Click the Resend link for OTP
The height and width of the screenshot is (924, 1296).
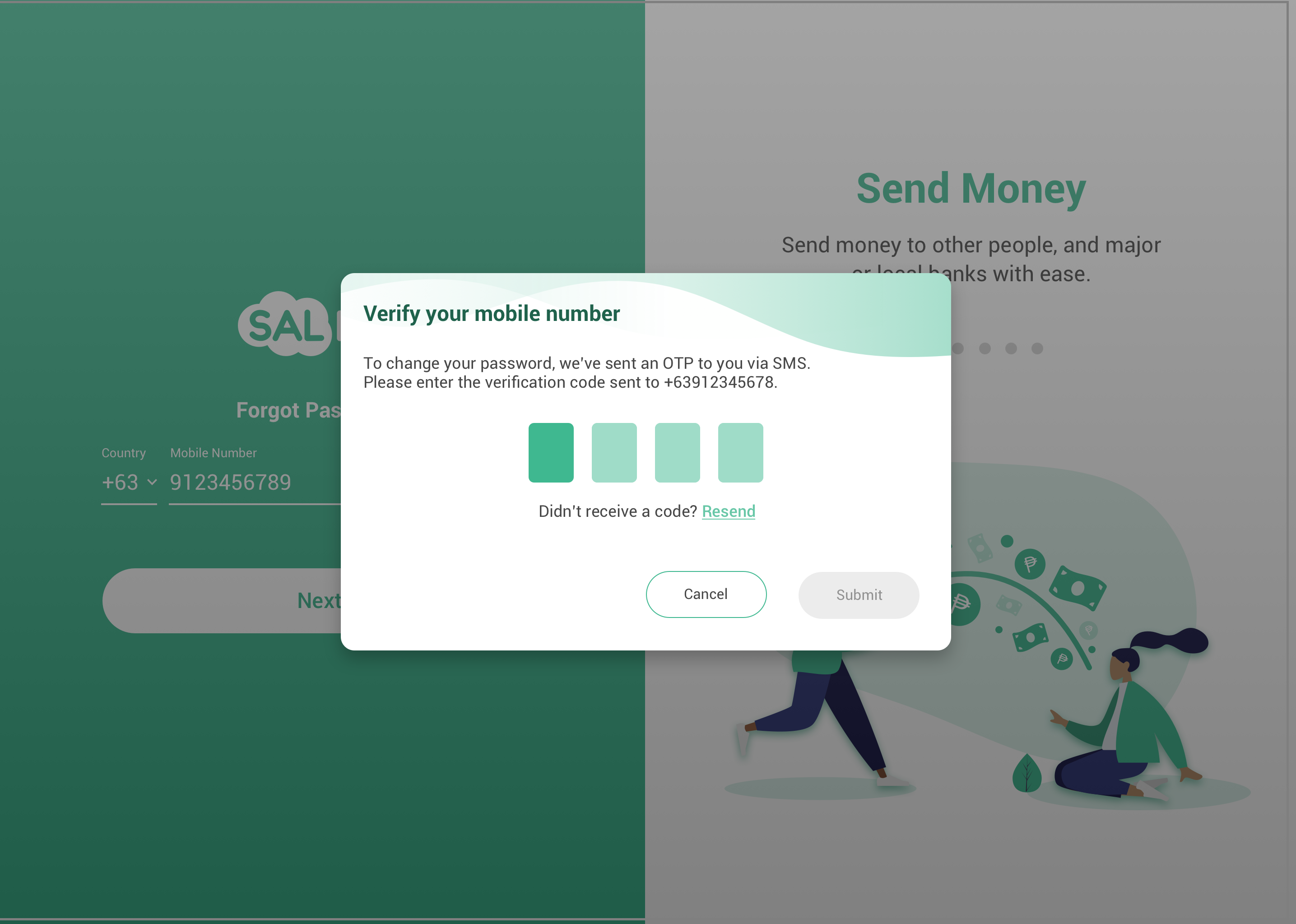pos(728,511)
